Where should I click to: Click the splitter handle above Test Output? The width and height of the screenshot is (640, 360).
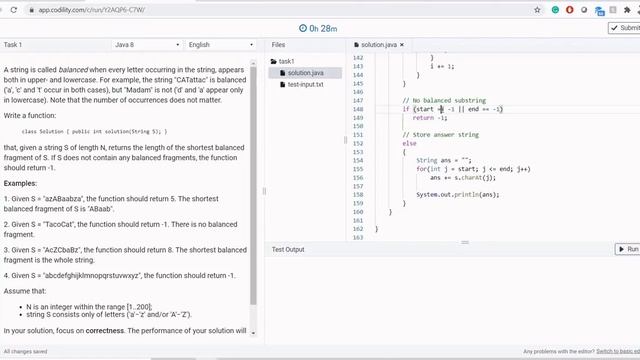465,242
